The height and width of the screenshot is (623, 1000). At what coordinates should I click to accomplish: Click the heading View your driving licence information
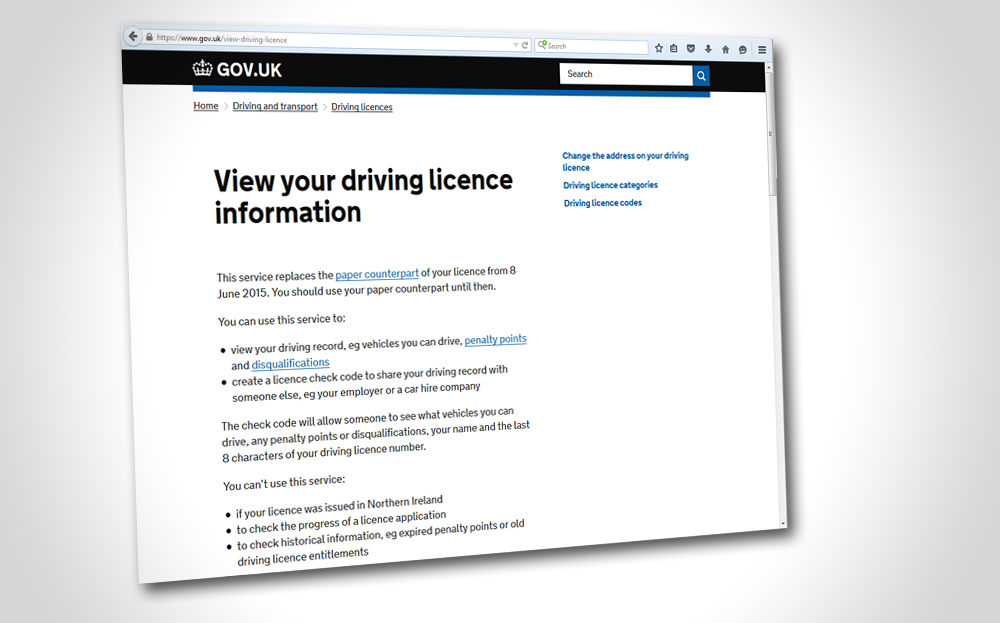click(364, 196)
